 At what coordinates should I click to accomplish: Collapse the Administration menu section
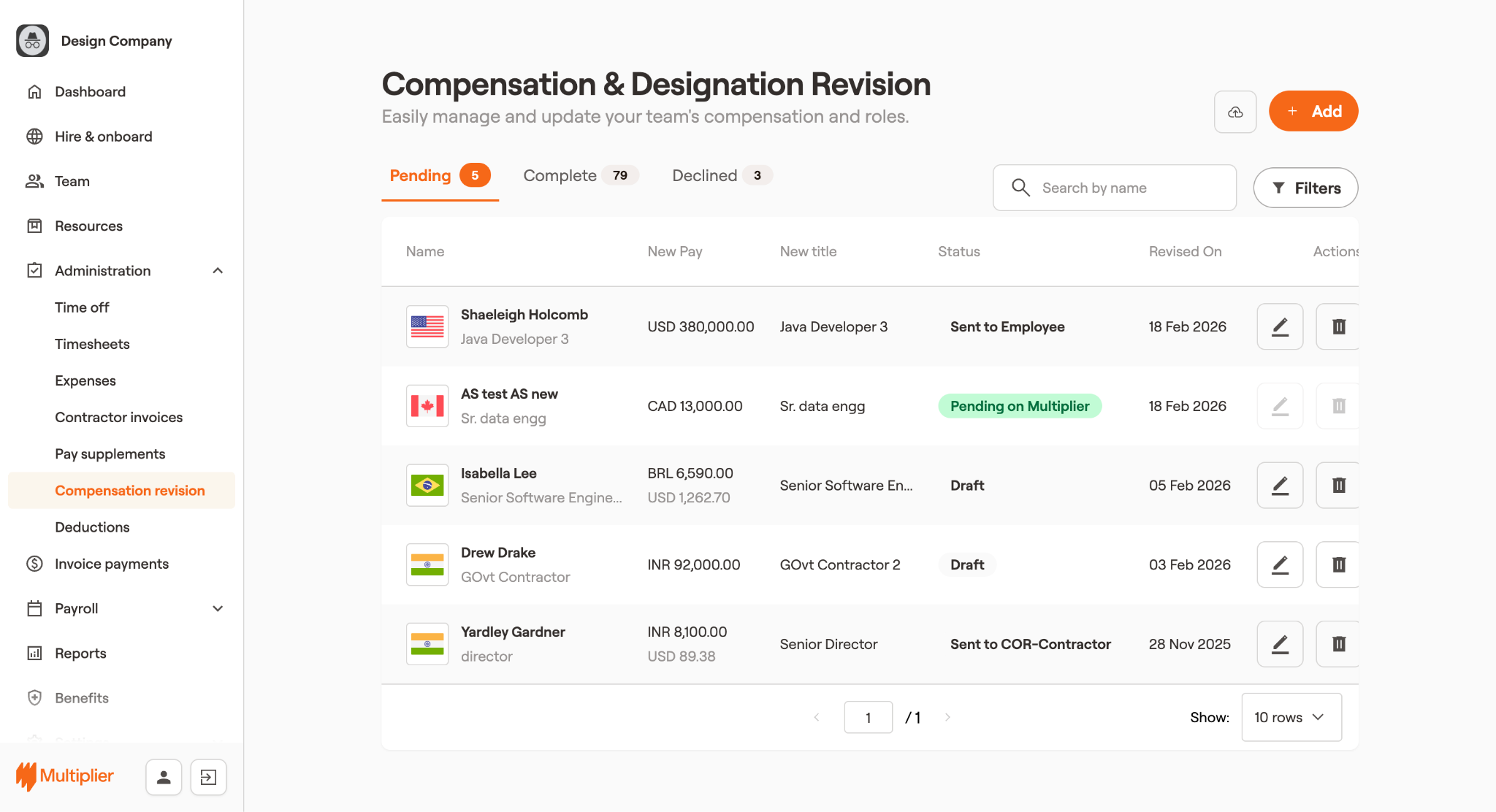coord(218,271)
